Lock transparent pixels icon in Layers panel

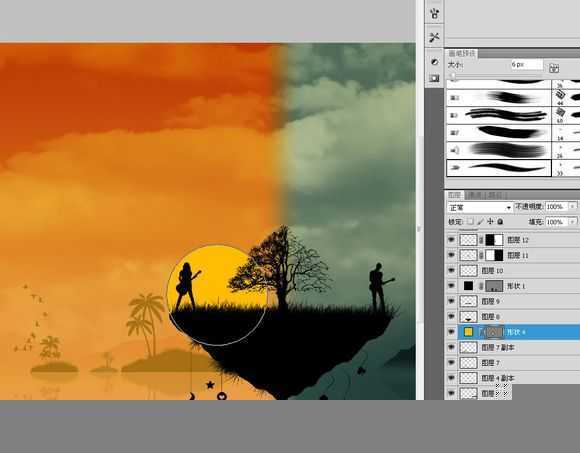tap(470, 222)
